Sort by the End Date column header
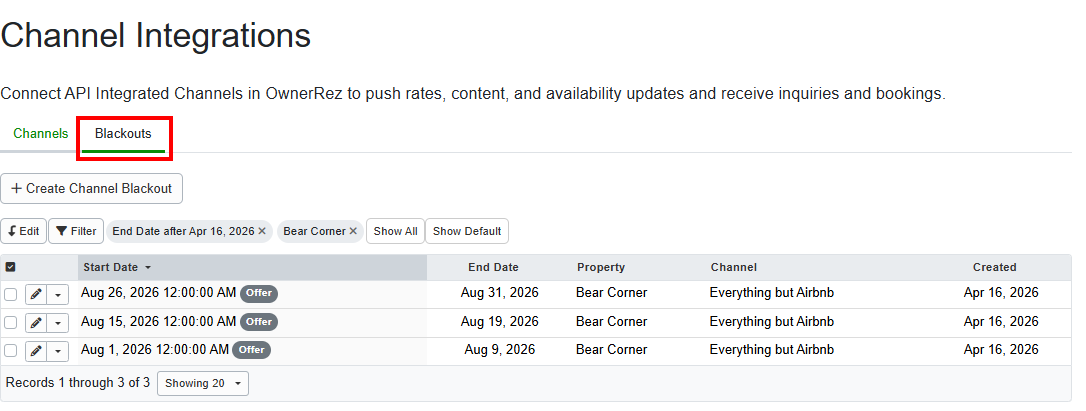The width and height of the screenshot is (1086, 411). pyautogui.click(x=493, y=268)
